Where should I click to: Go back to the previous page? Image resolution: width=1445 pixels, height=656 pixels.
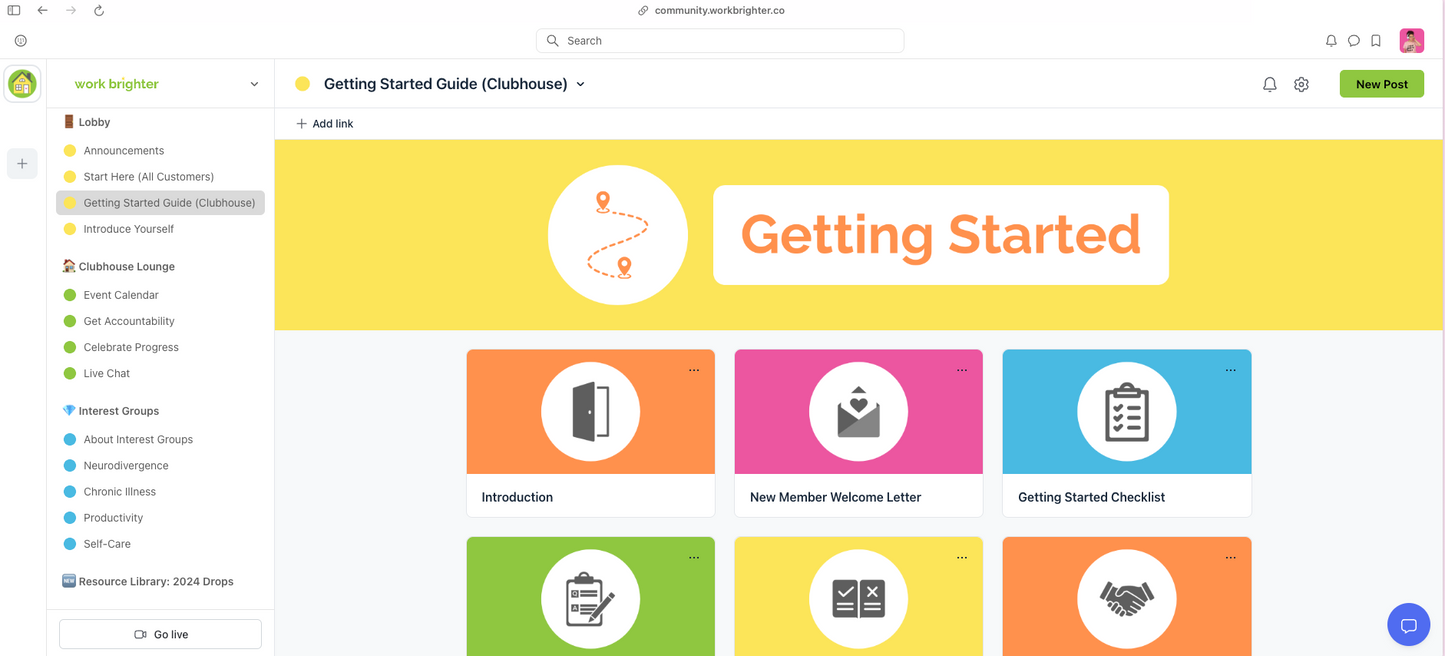pos(42,10)
